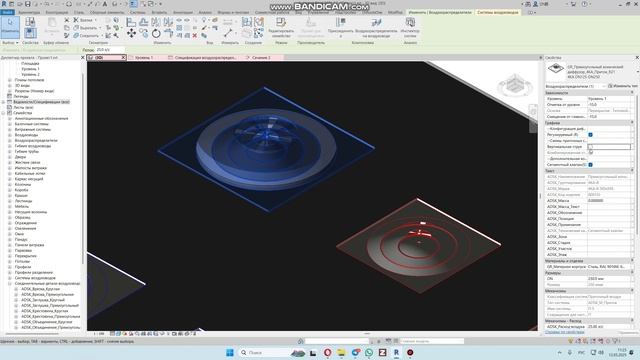The width and height of the screenshot is (640, 360).
Task: Select ADSK_Врезка_Круглая in the browser tree
Action: point(40,289)
